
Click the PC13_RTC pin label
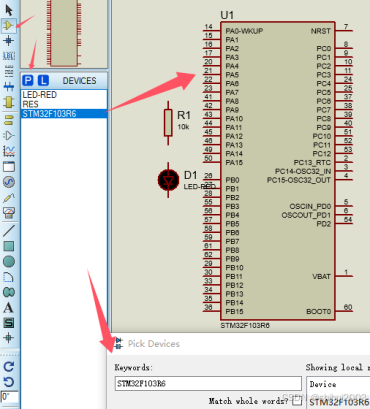(312, 163)
